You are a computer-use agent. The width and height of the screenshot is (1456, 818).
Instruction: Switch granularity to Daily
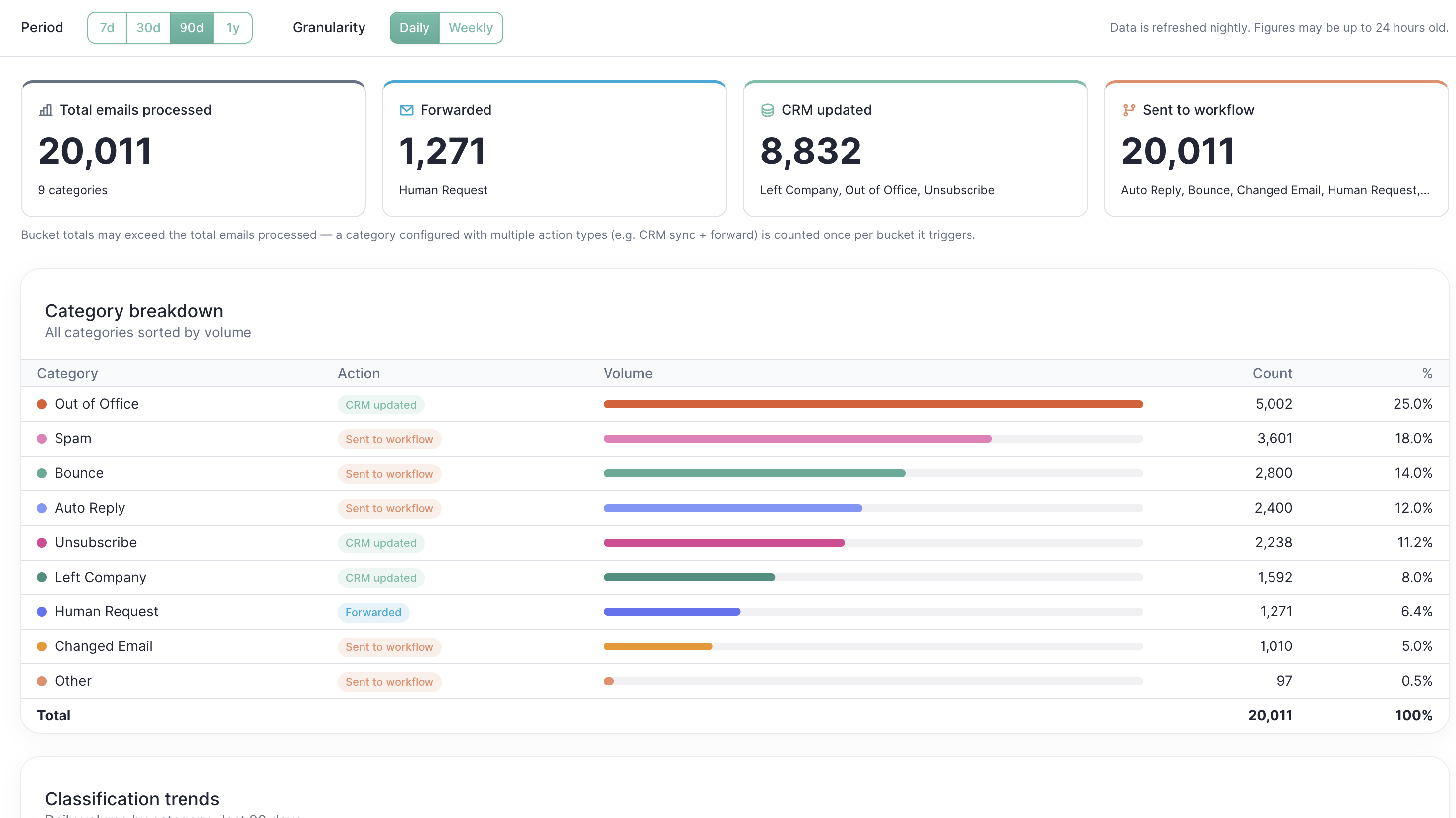[414, 28]
